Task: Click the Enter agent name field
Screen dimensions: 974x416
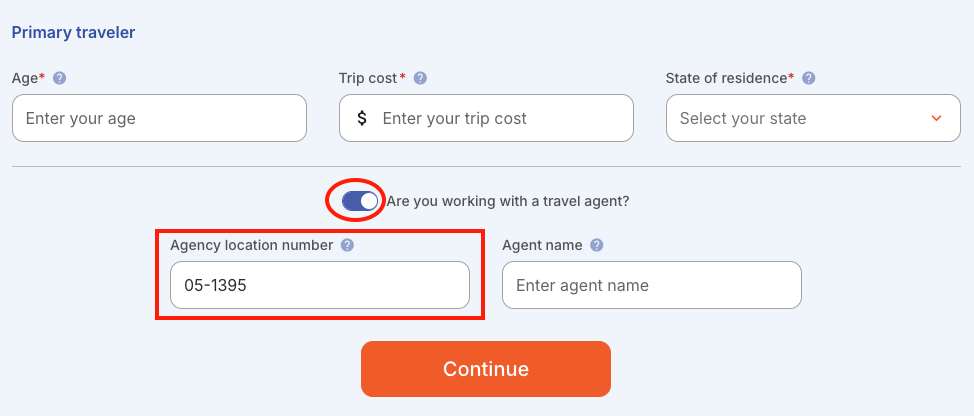Action: click(x=652, y=285)
